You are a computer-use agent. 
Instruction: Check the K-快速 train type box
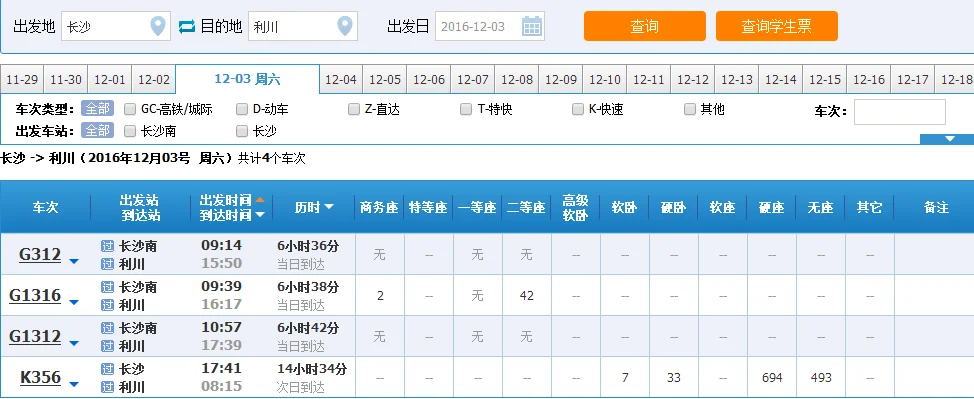[578, 109]
